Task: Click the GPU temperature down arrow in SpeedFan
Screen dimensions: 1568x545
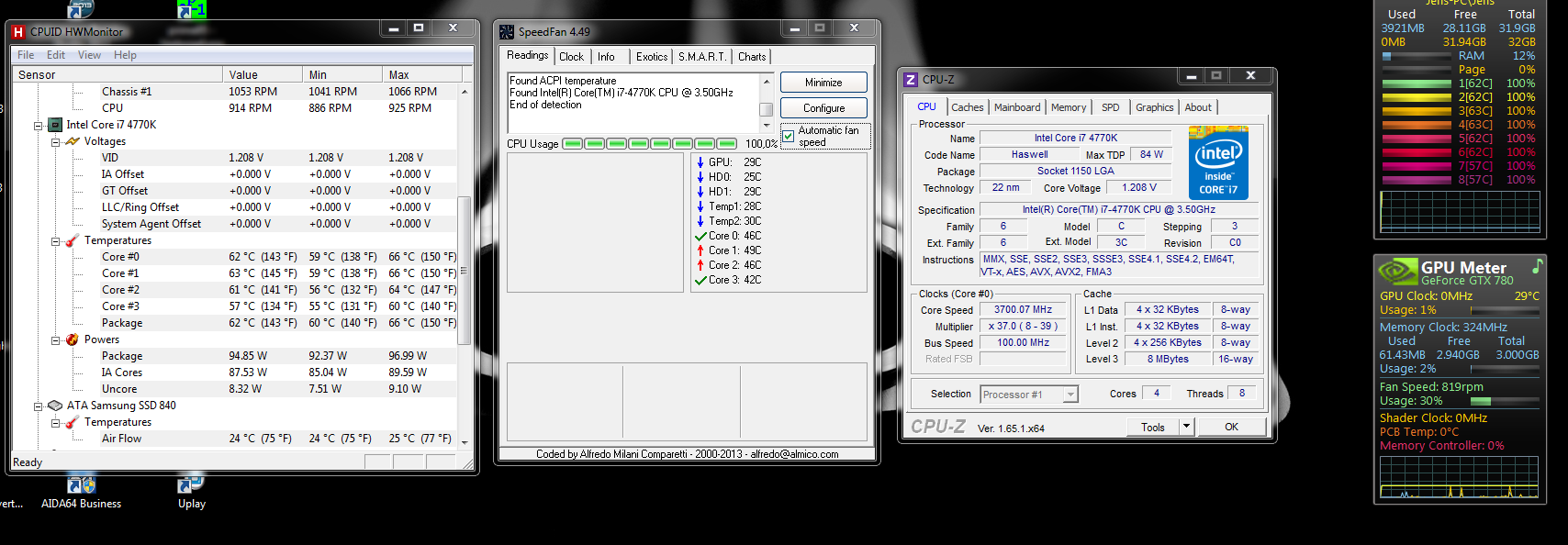Action: 700,162
